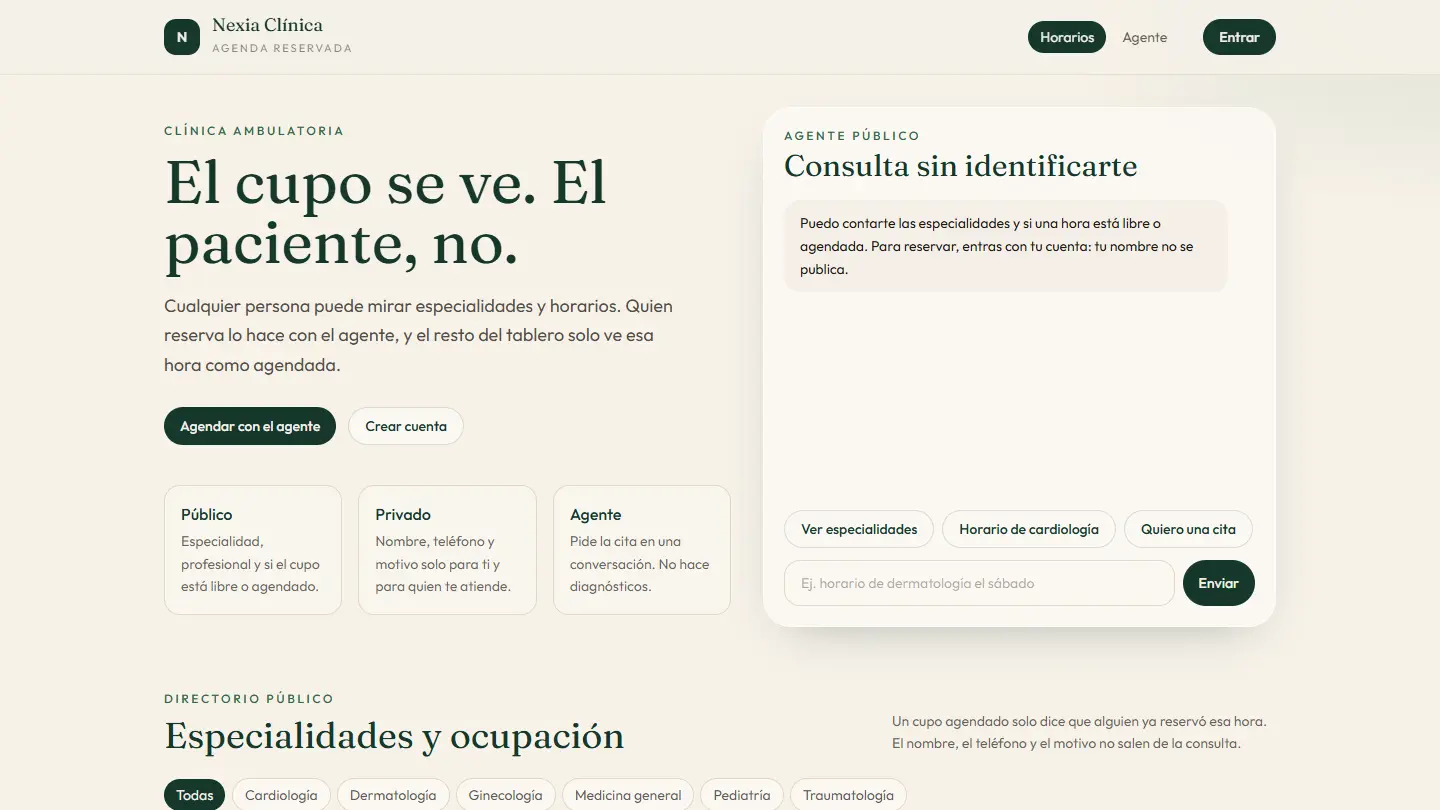
Task: Focus the agent message input field
Action: click(x=979, y=583)
